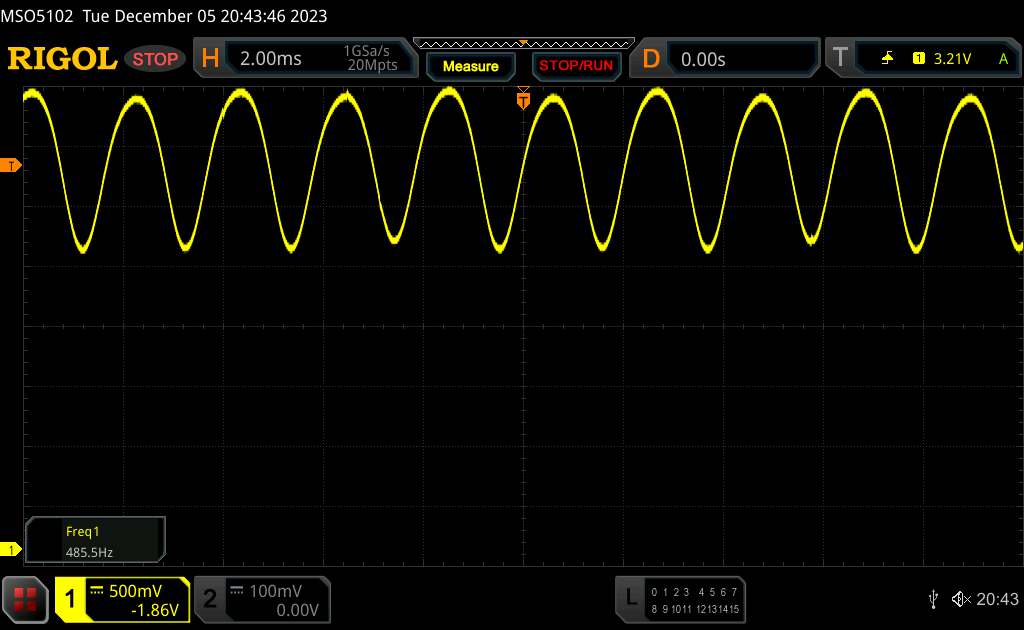Select the channel 2 0.00V offset

click(x=297, y=610)
